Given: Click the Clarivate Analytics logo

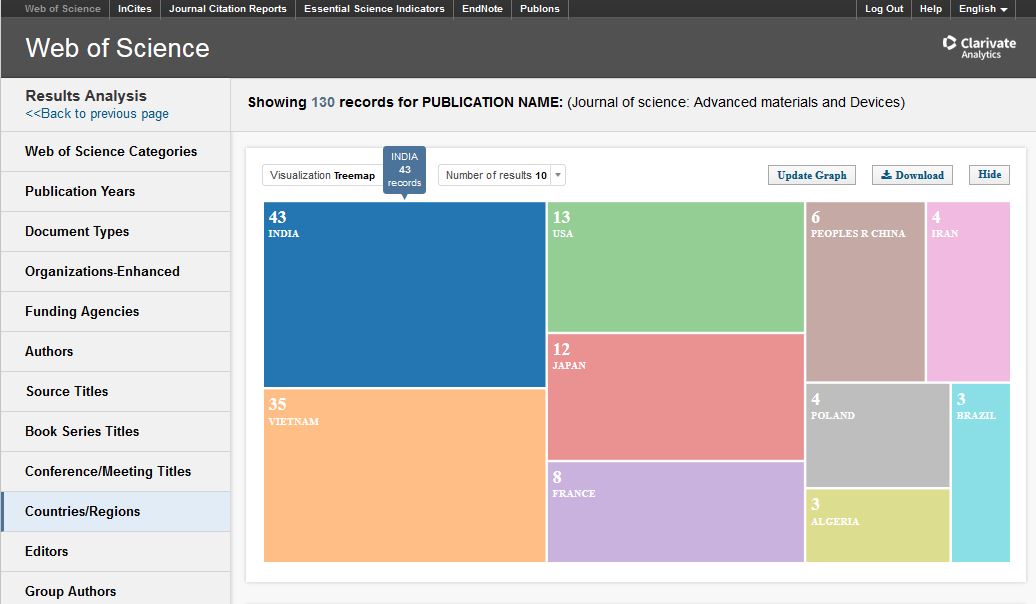Looking at the screenshot, I should coord(979,47).
